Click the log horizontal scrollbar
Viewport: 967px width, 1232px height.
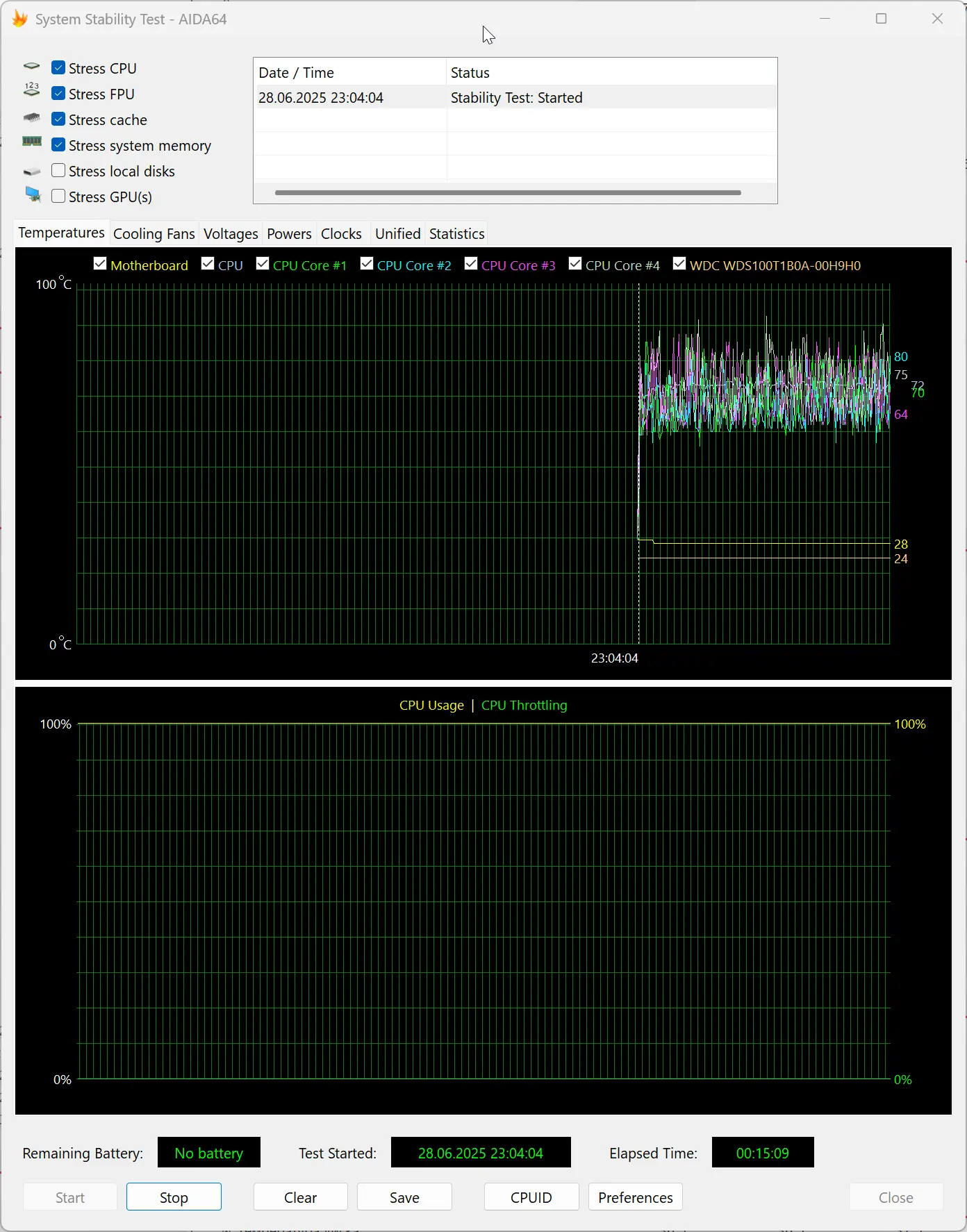click(508, 193)
